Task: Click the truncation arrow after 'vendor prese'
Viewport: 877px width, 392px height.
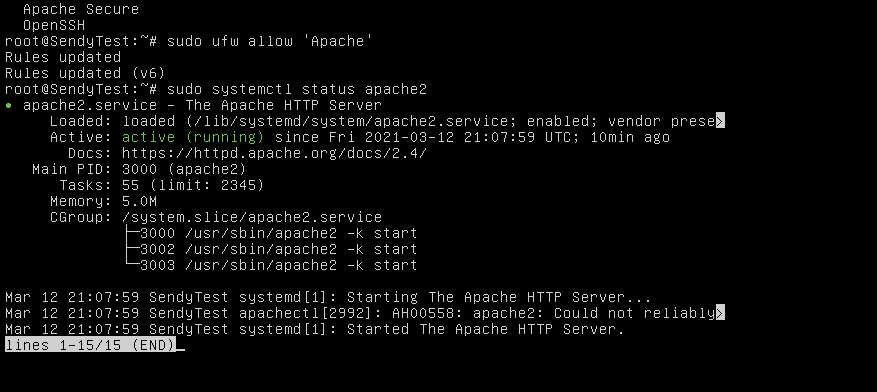Action: point(720,121)
